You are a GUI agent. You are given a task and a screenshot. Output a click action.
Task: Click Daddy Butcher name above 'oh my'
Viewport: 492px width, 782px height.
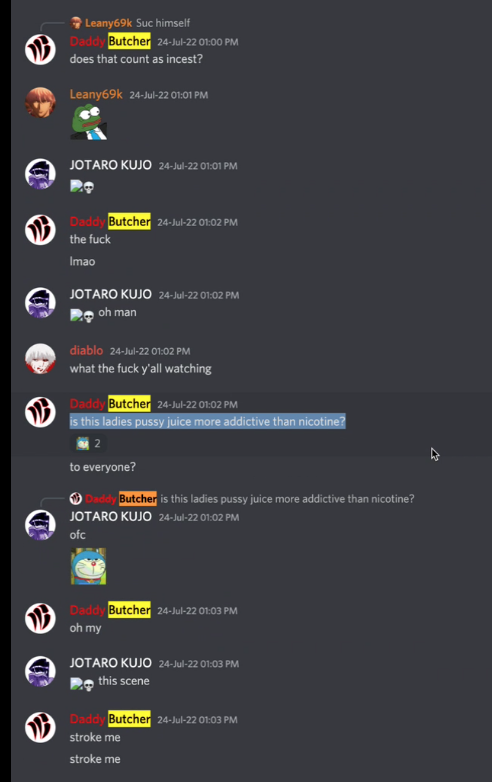pyautogui.click(x=110, y=610)
